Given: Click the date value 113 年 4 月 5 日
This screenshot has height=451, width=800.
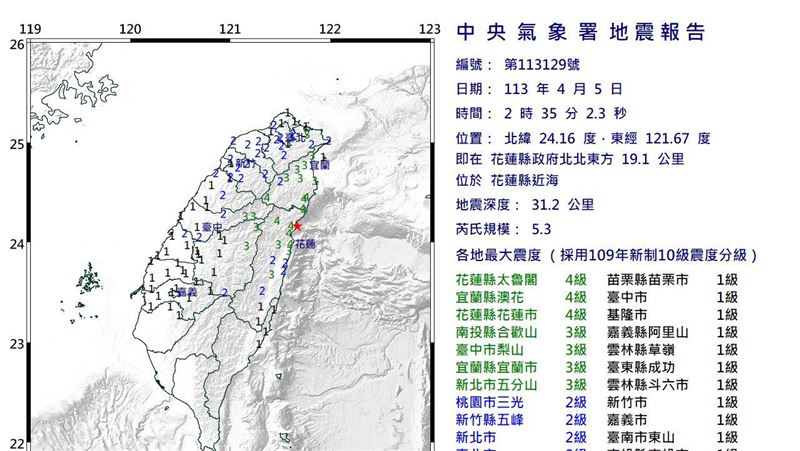Looking at the screenshot, I should tap(563, 89).
